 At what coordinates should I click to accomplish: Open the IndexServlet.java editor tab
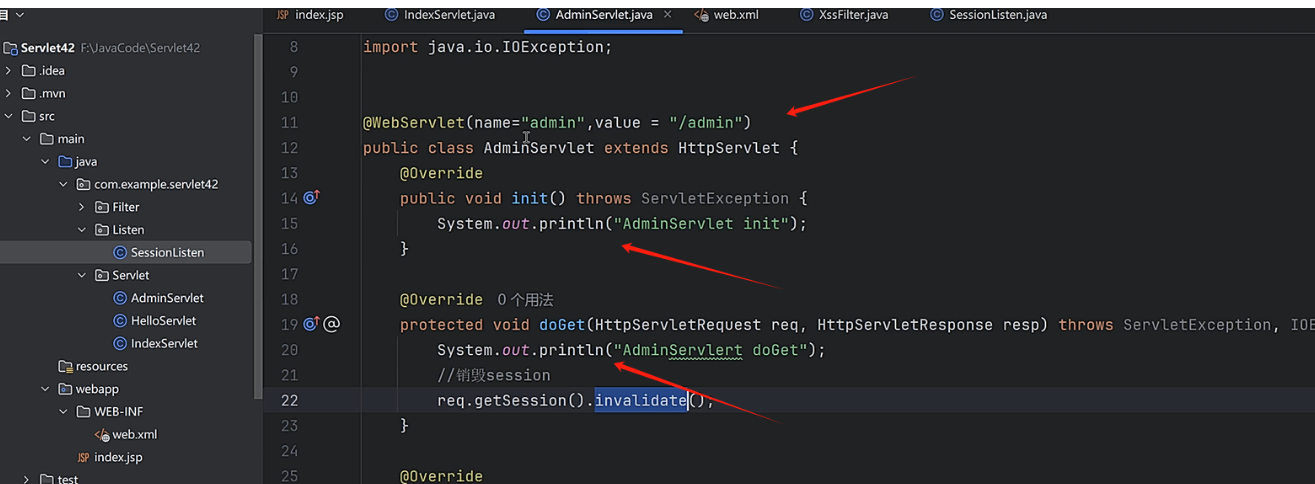tap(440, 15)
